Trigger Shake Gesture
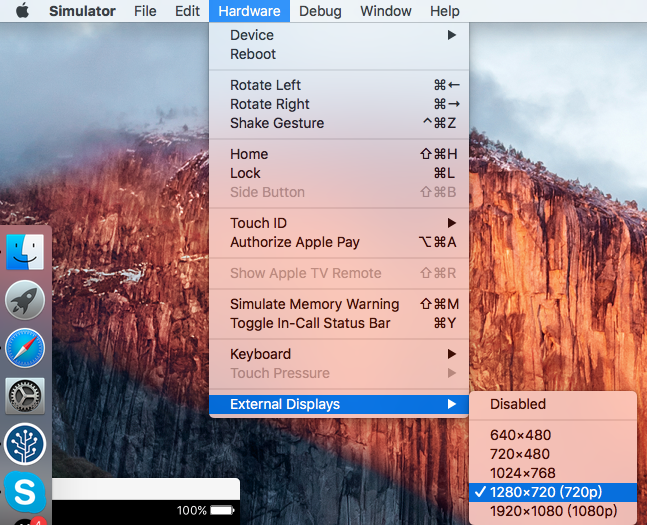 point(339,123)
